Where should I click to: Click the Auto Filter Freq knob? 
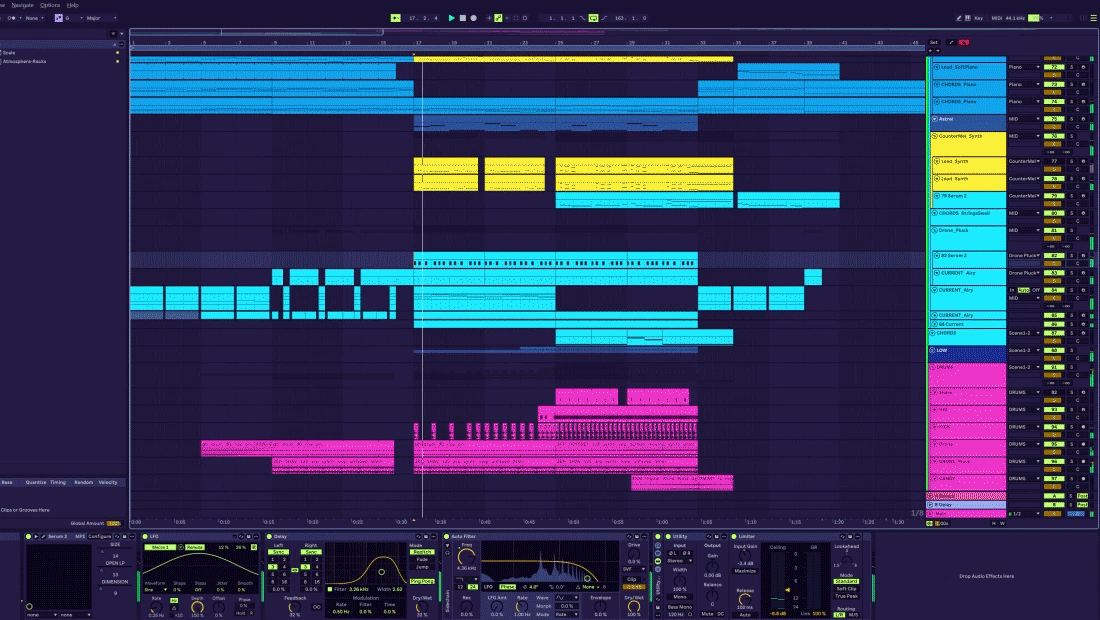click(467, 557)
